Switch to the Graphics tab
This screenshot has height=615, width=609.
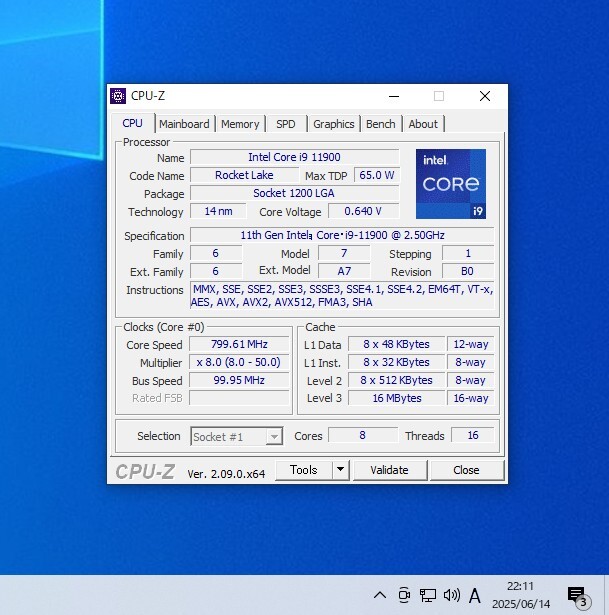click(x=333, y=124)
